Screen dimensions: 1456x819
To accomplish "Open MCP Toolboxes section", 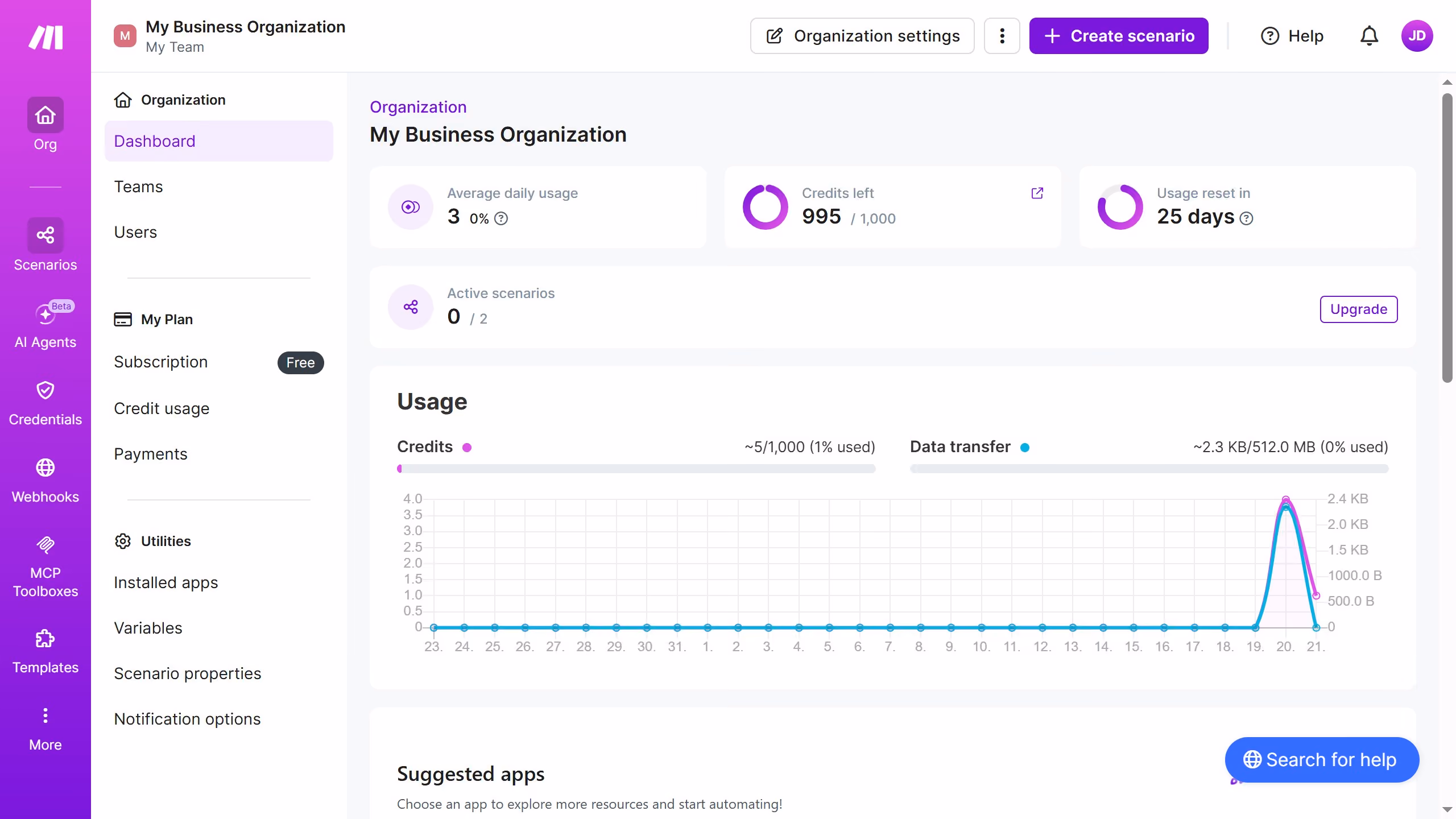I will pyautogui.click(x=45, y=566).
